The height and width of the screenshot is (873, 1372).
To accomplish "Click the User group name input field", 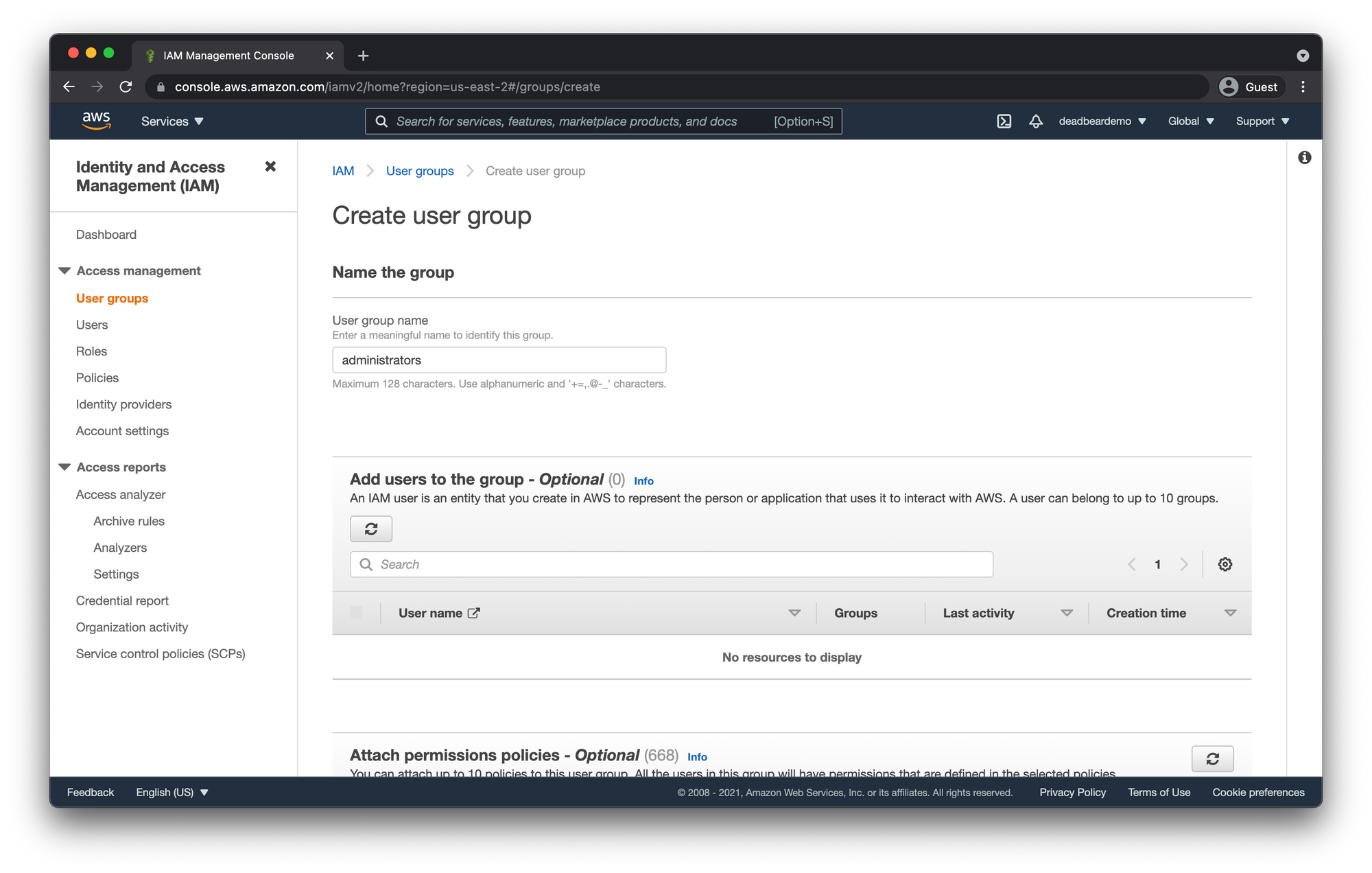I will (x=499, y=360).
